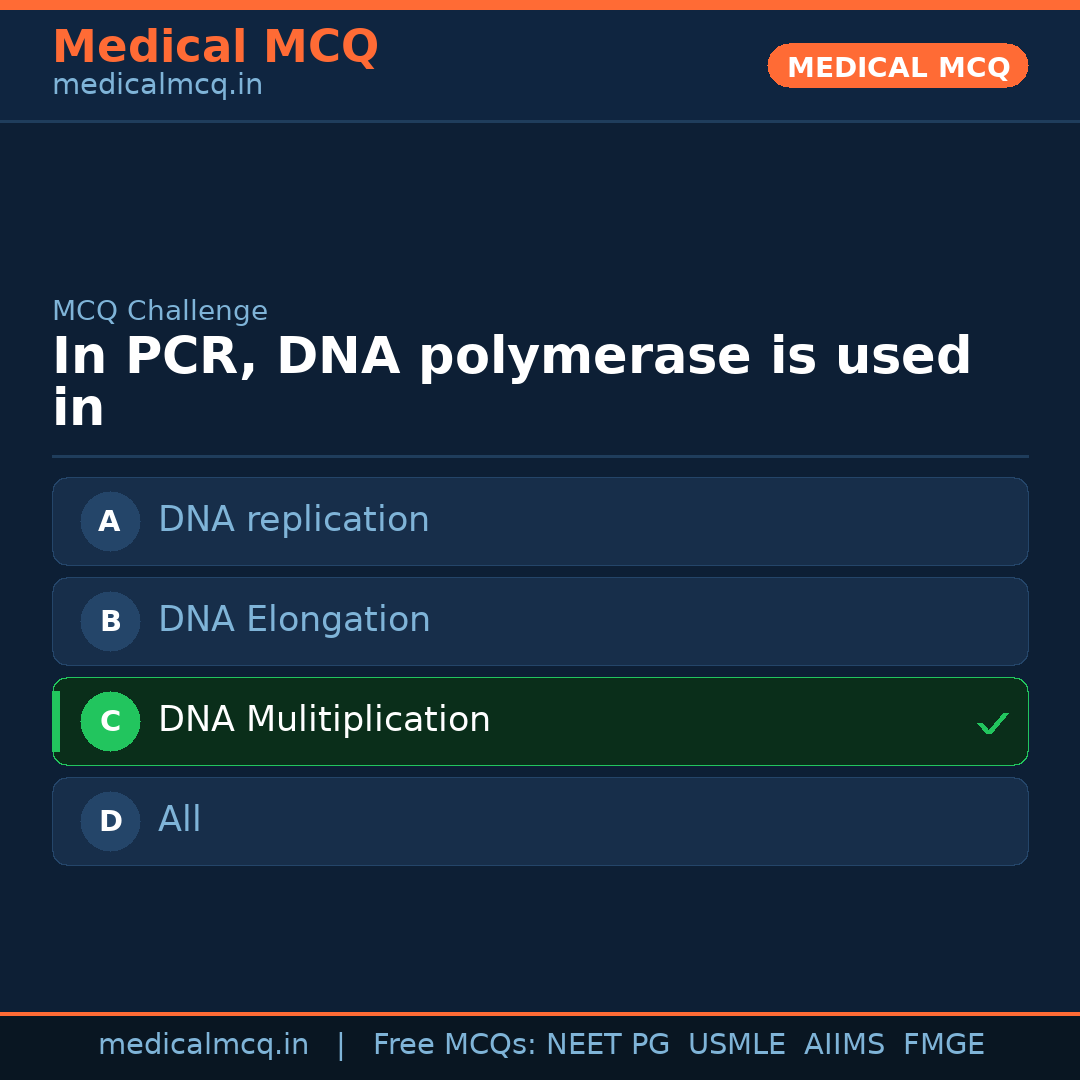Choose the DNA Elongation answer

(294, 620)
